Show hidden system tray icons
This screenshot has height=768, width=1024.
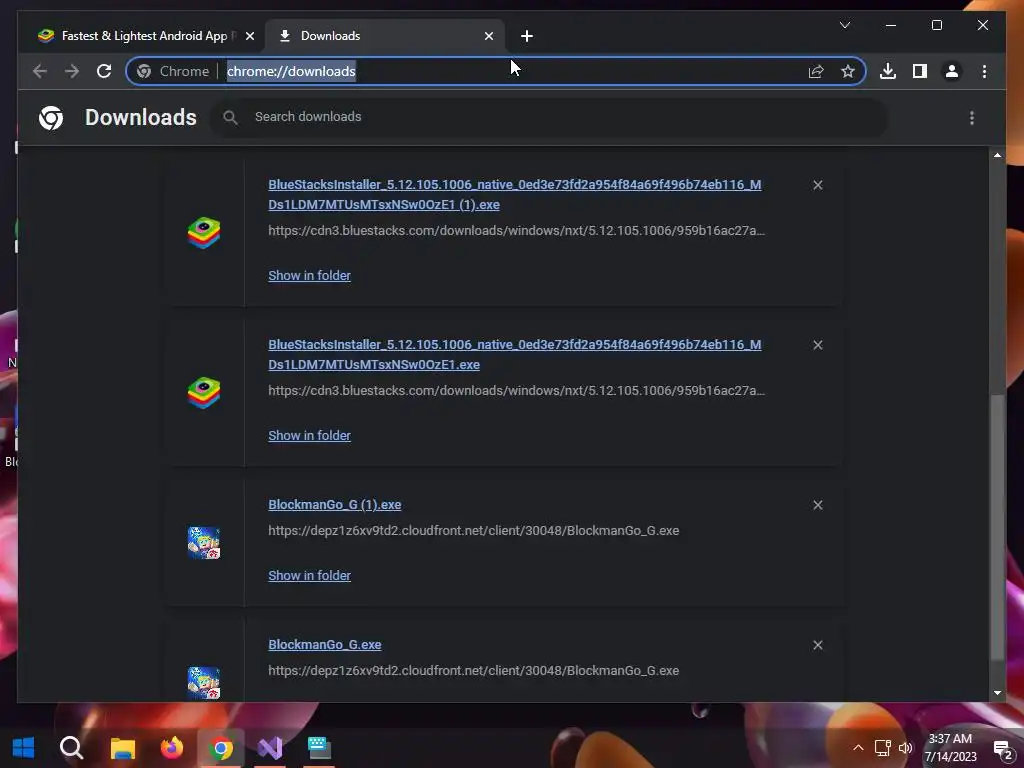pos(858,748)
